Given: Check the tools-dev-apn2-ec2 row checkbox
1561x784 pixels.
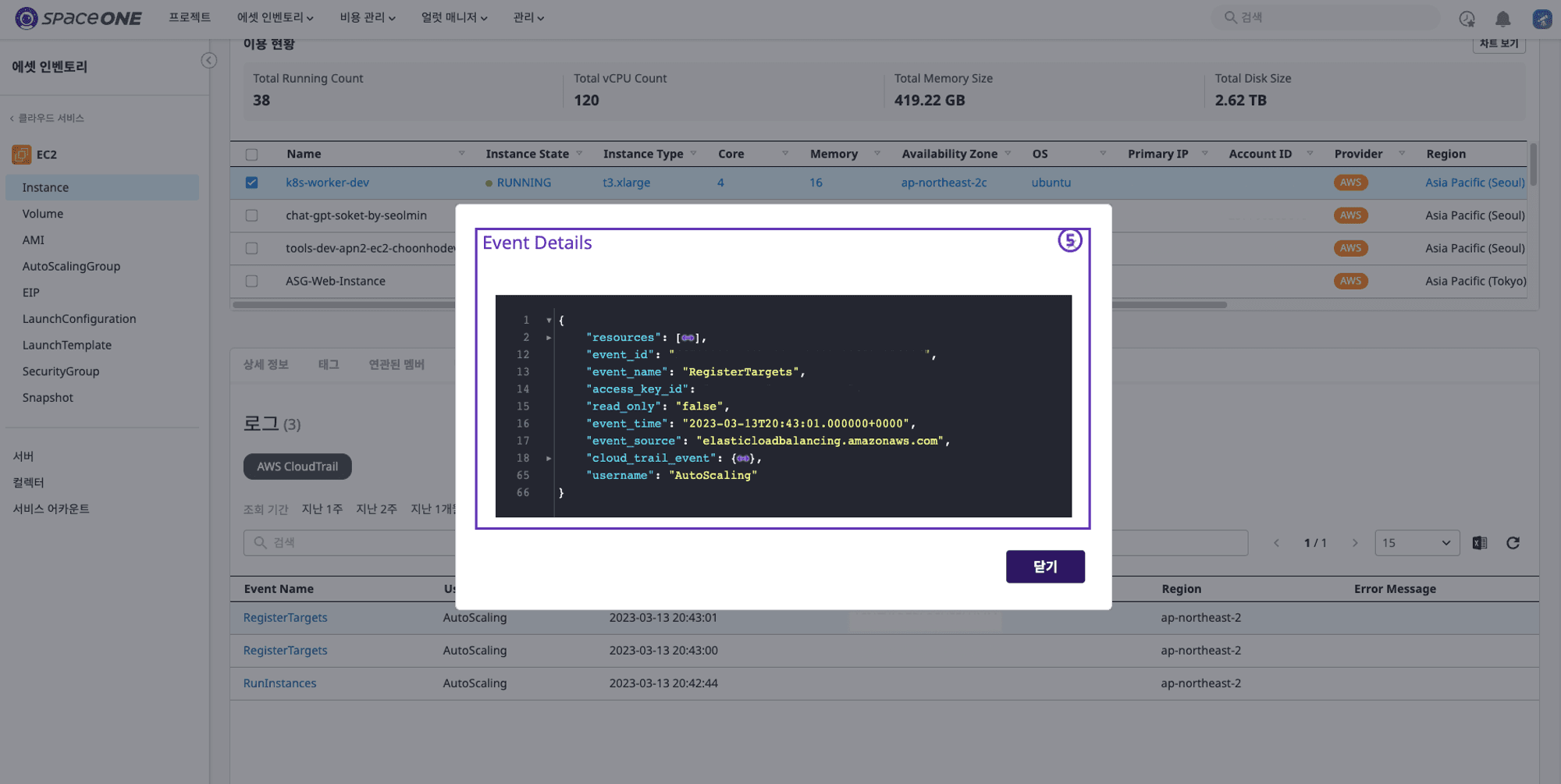Looking at the screenshot, I should pyautogui.click(x=251, y=248).
